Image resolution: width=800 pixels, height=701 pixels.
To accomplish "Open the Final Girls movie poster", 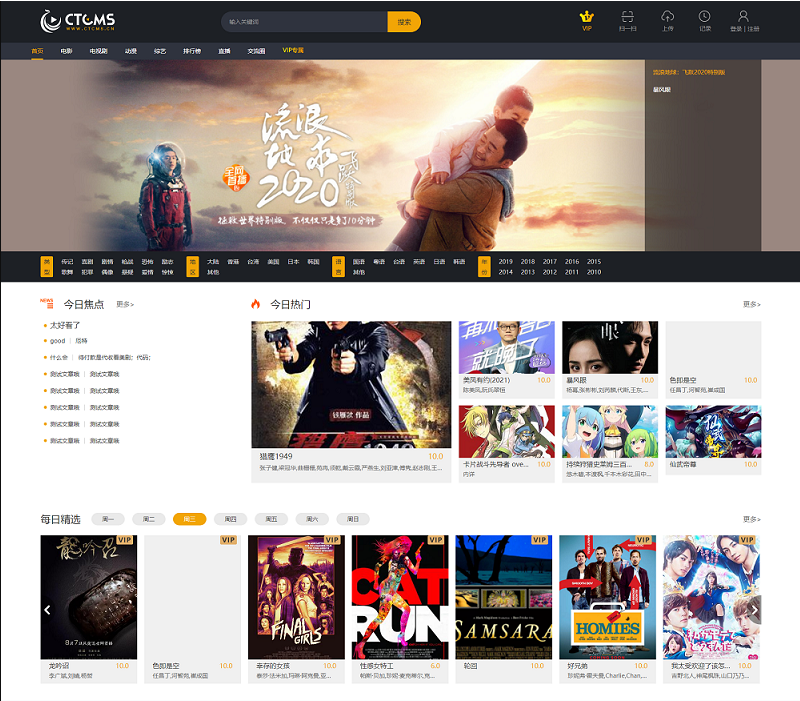I will click(295, 597).
